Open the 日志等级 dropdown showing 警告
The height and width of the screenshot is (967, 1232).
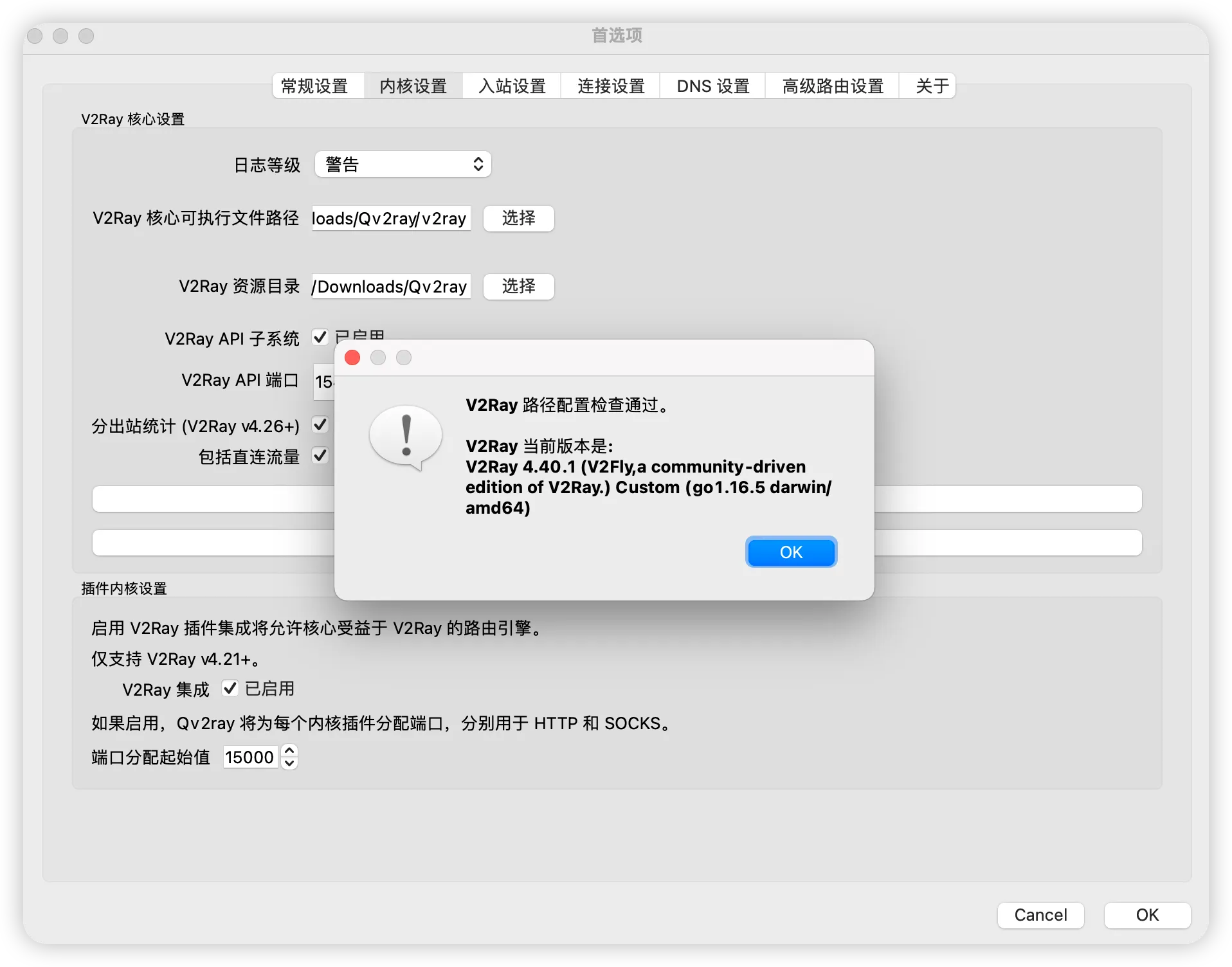tap(402, 164)
